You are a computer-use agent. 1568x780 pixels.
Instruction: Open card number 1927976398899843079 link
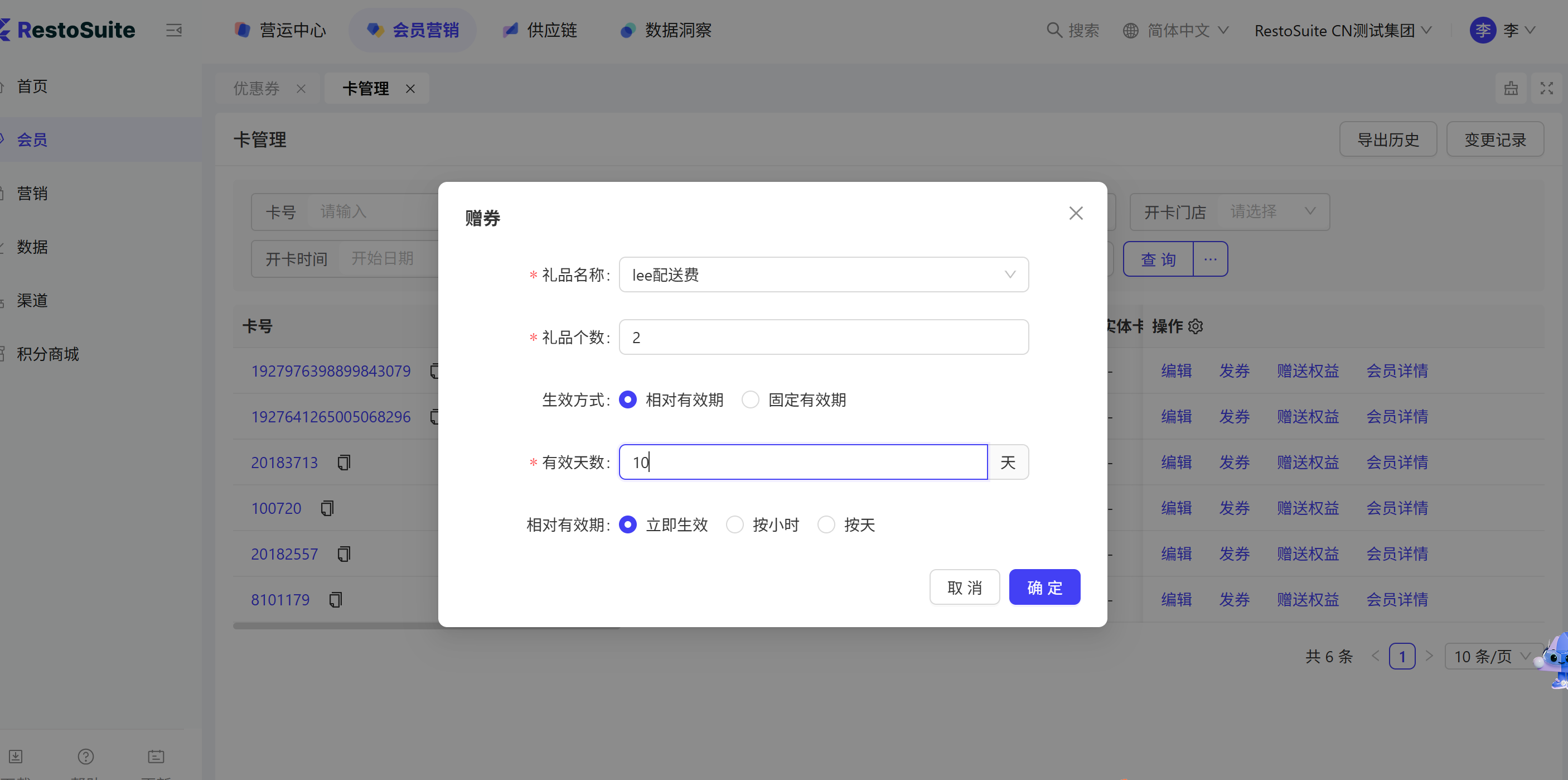coord(331,372)
